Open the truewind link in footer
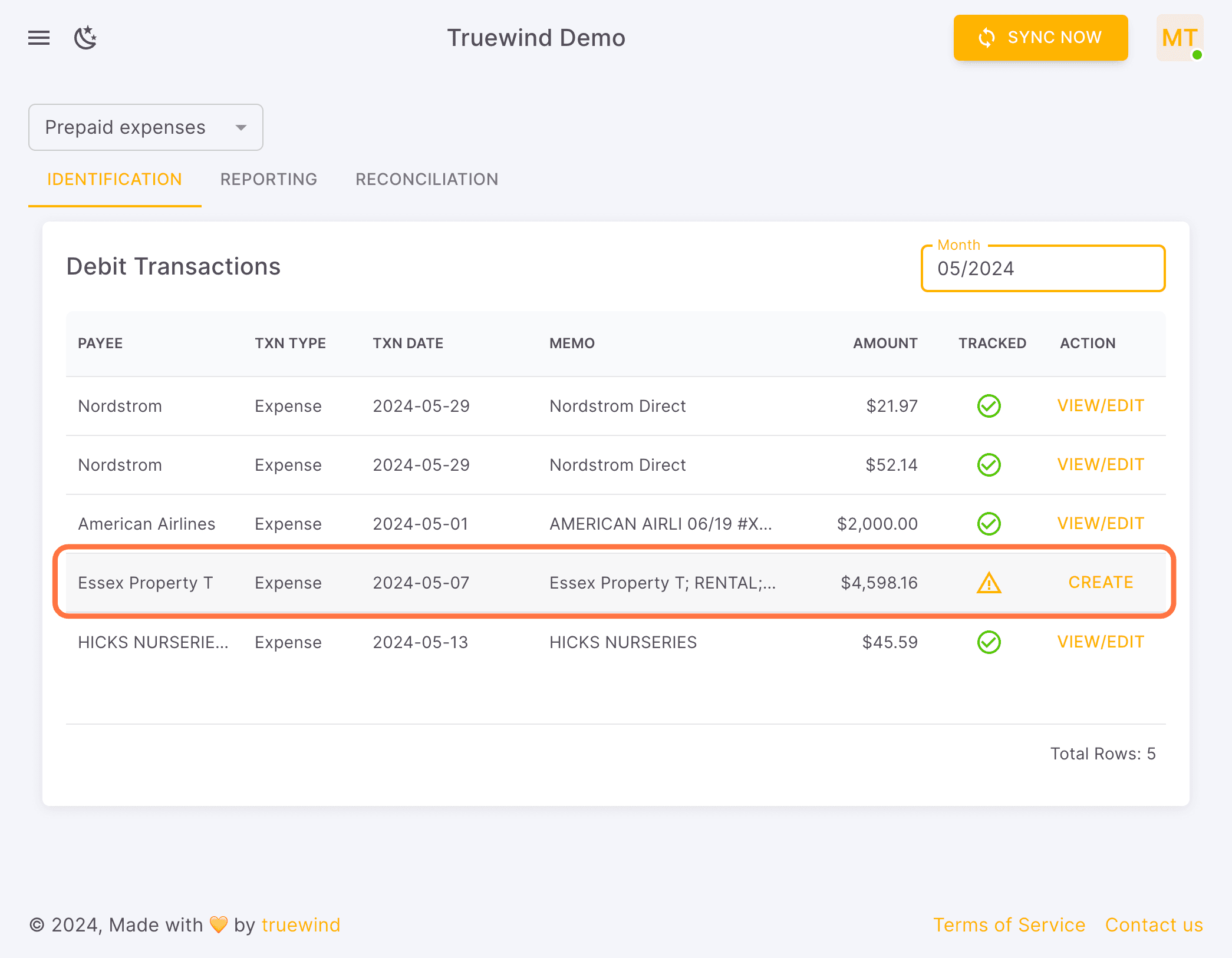Image resolution: width=1232 pixels, height=958 pixels. pyautogui.click(x=301, y=925)
